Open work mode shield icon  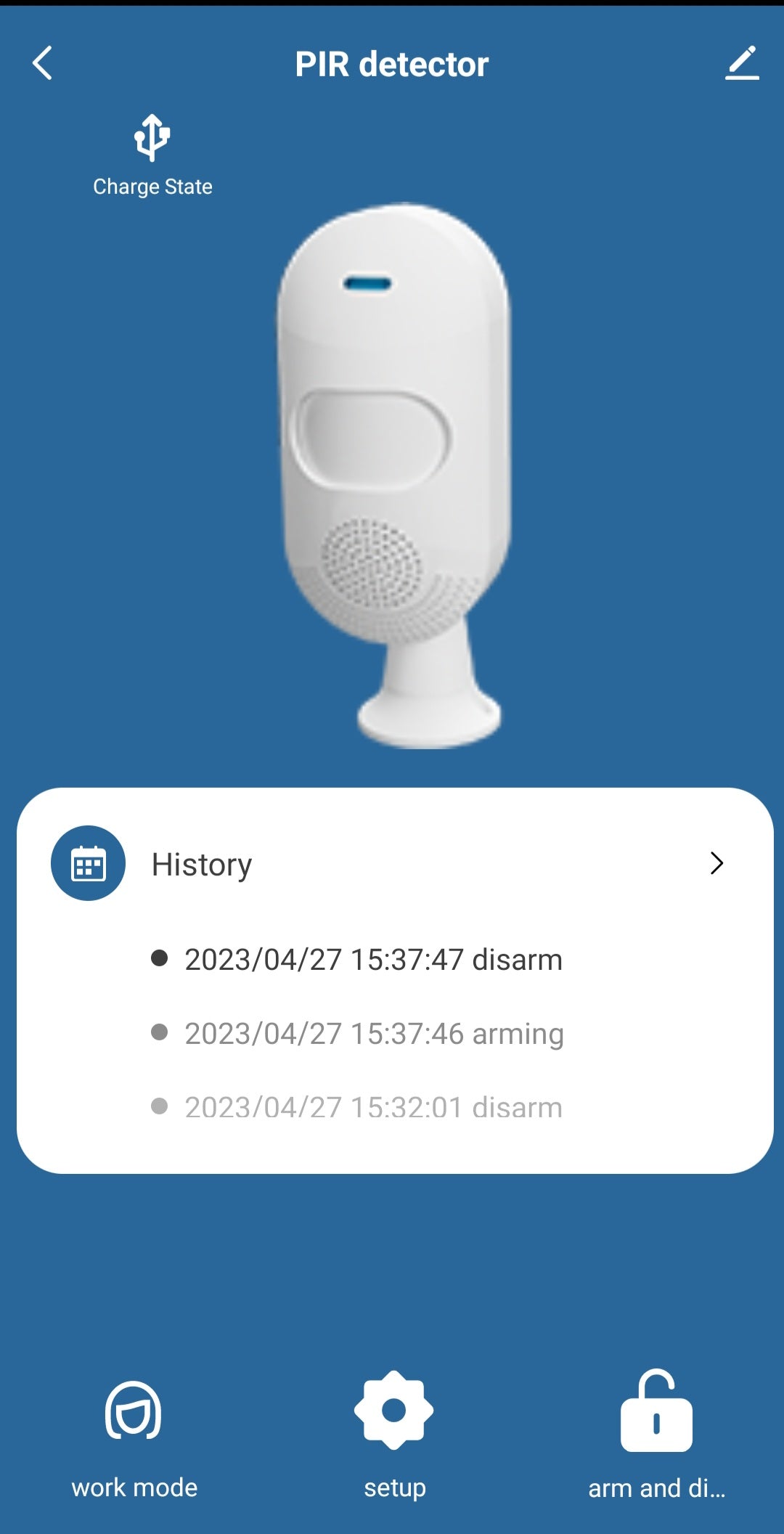click(134, 1410)
